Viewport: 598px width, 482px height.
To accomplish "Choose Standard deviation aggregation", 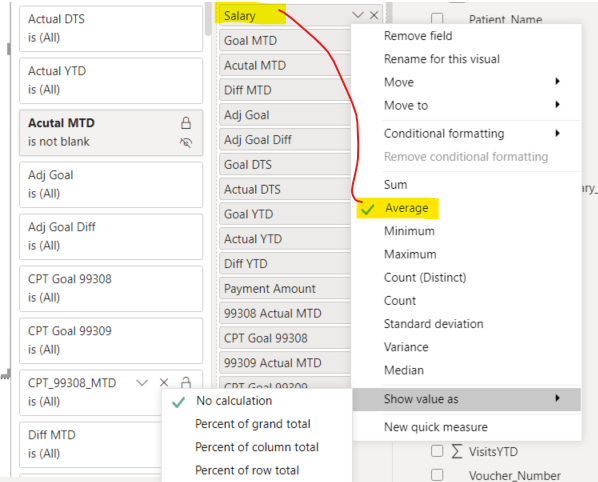I will (x=467, y=324).
